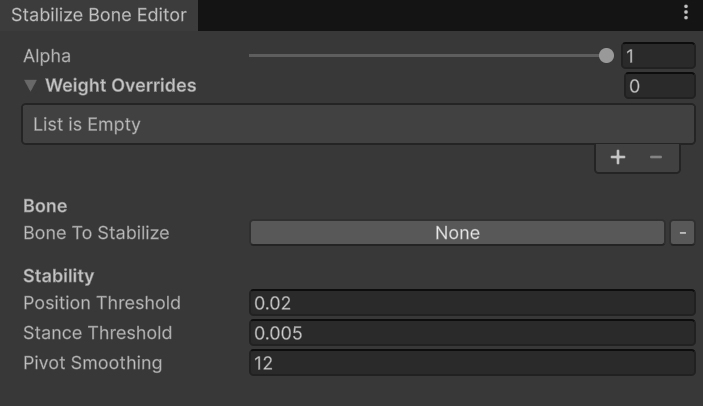Clear Bone To Stabilize with minus button
Viewport: 703px width, 406px height.
(x=682, y=233)
